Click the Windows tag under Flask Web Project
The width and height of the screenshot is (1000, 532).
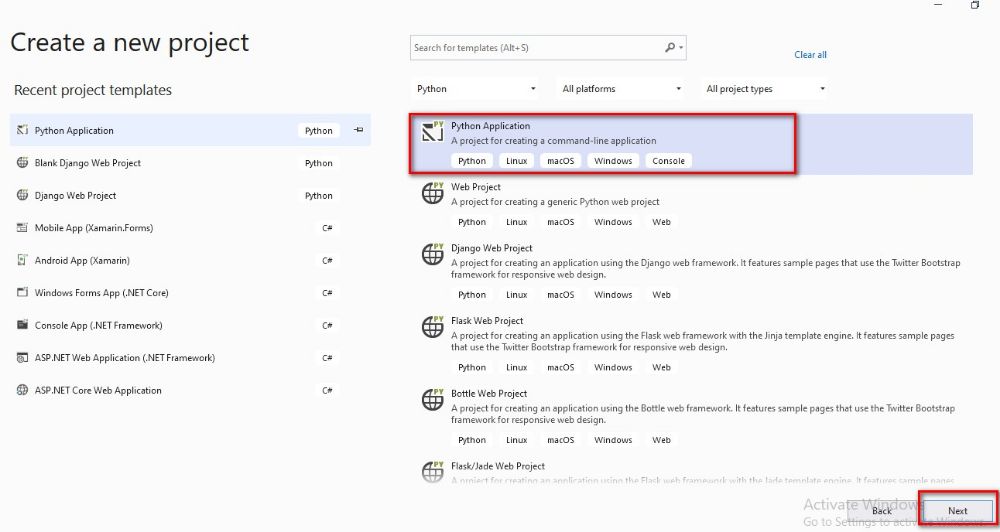point(613,367)
